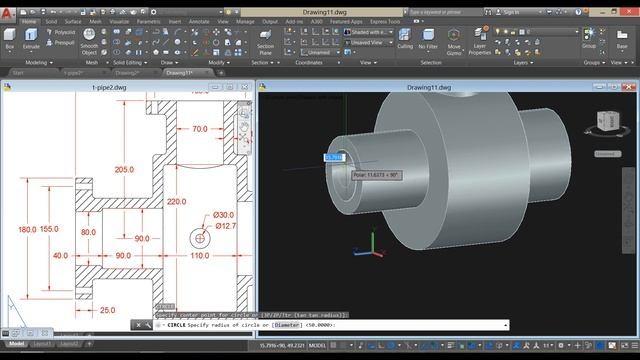Click the Group tool
The width and height of the screenshot is (640, 360).
589,38
